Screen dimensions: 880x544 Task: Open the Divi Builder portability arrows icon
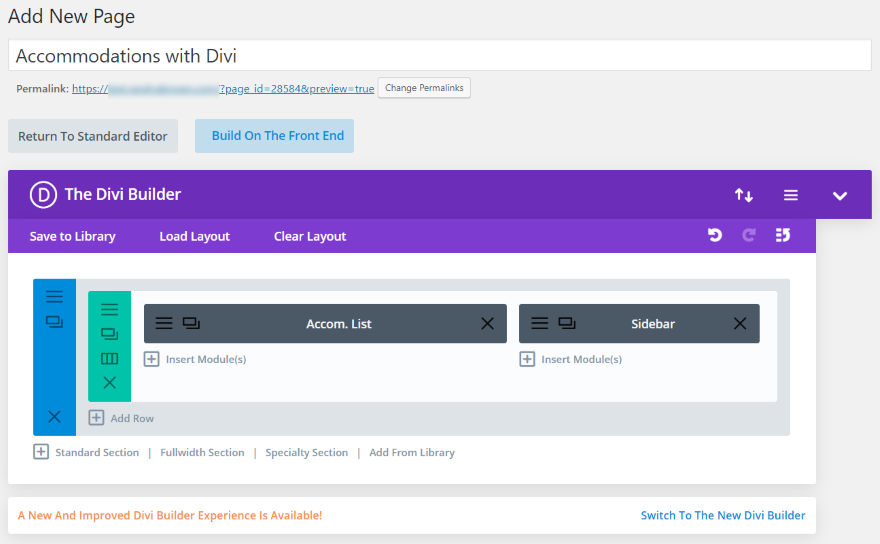click(744, 195)
